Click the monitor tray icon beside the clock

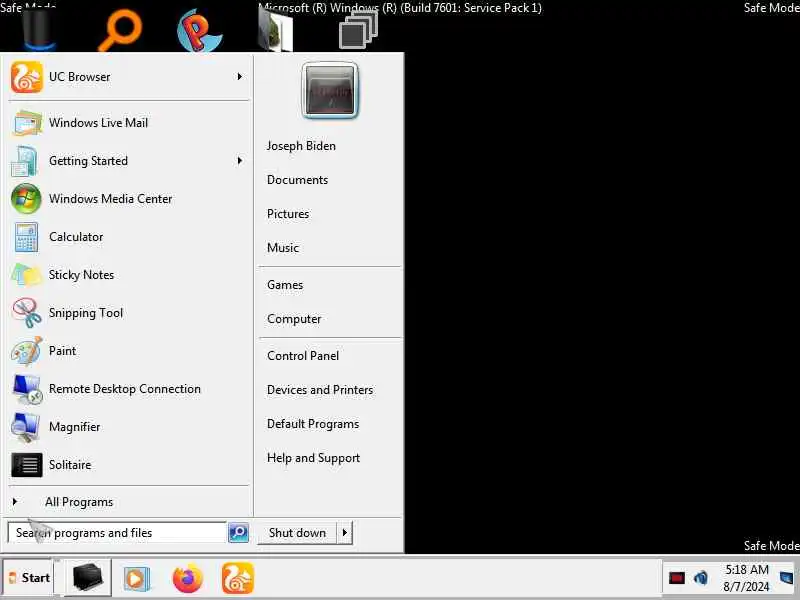click(x=787, y=579)
